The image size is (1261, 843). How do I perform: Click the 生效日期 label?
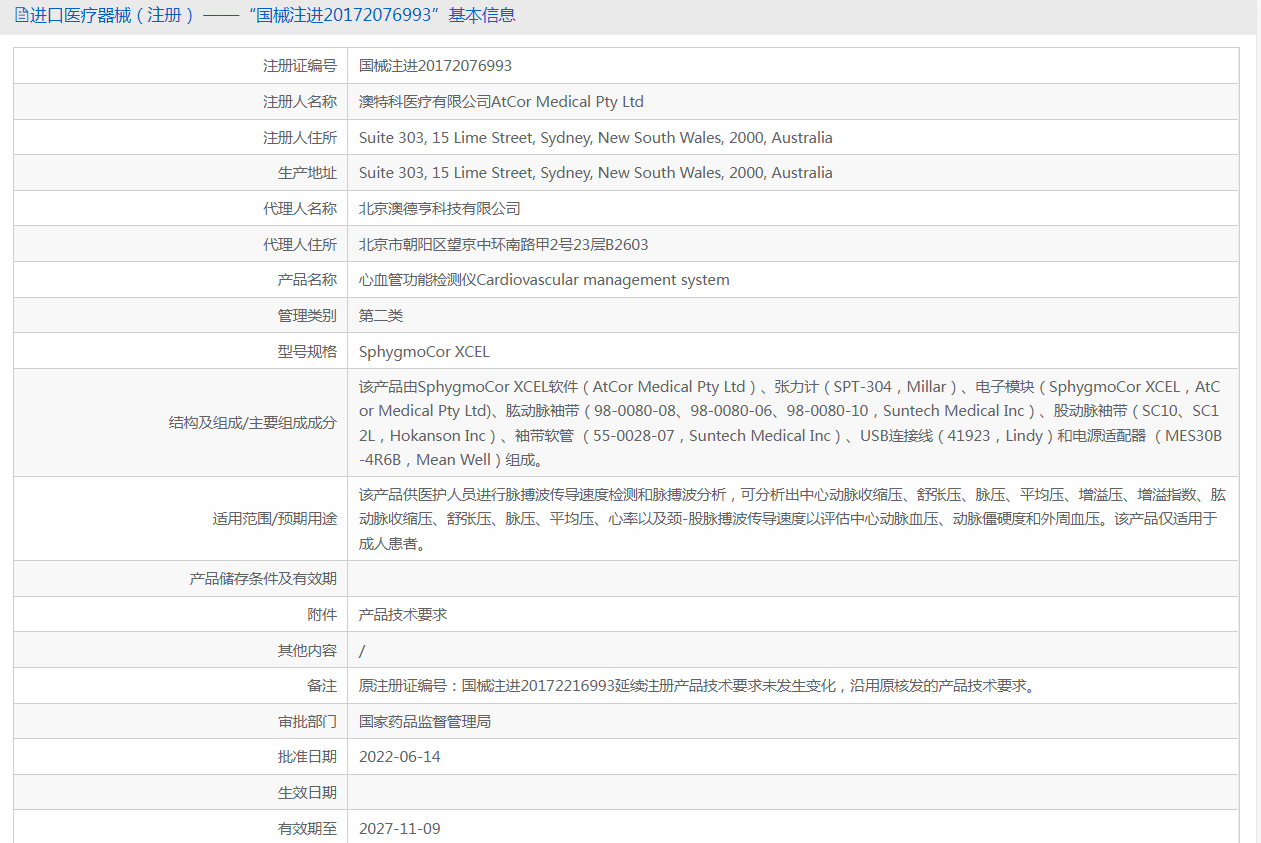[308, 793]
